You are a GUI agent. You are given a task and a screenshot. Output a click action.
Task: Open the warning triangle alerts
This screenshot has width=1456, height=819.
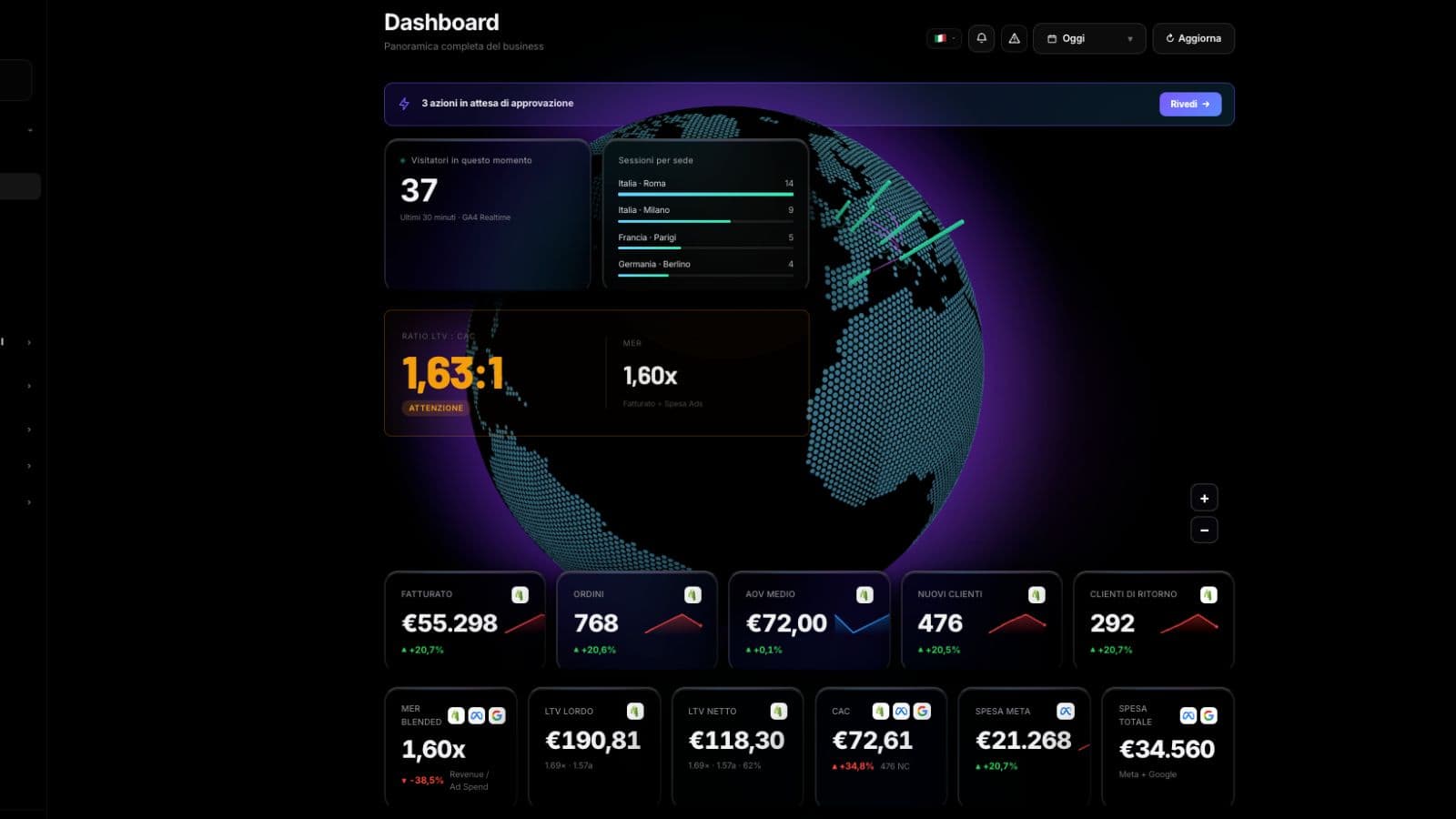coord(1014,38)
